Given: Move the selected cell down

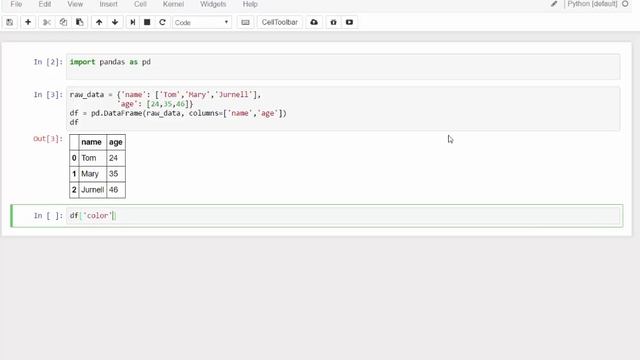Looking at the screenshot, I should coord(115,22).
